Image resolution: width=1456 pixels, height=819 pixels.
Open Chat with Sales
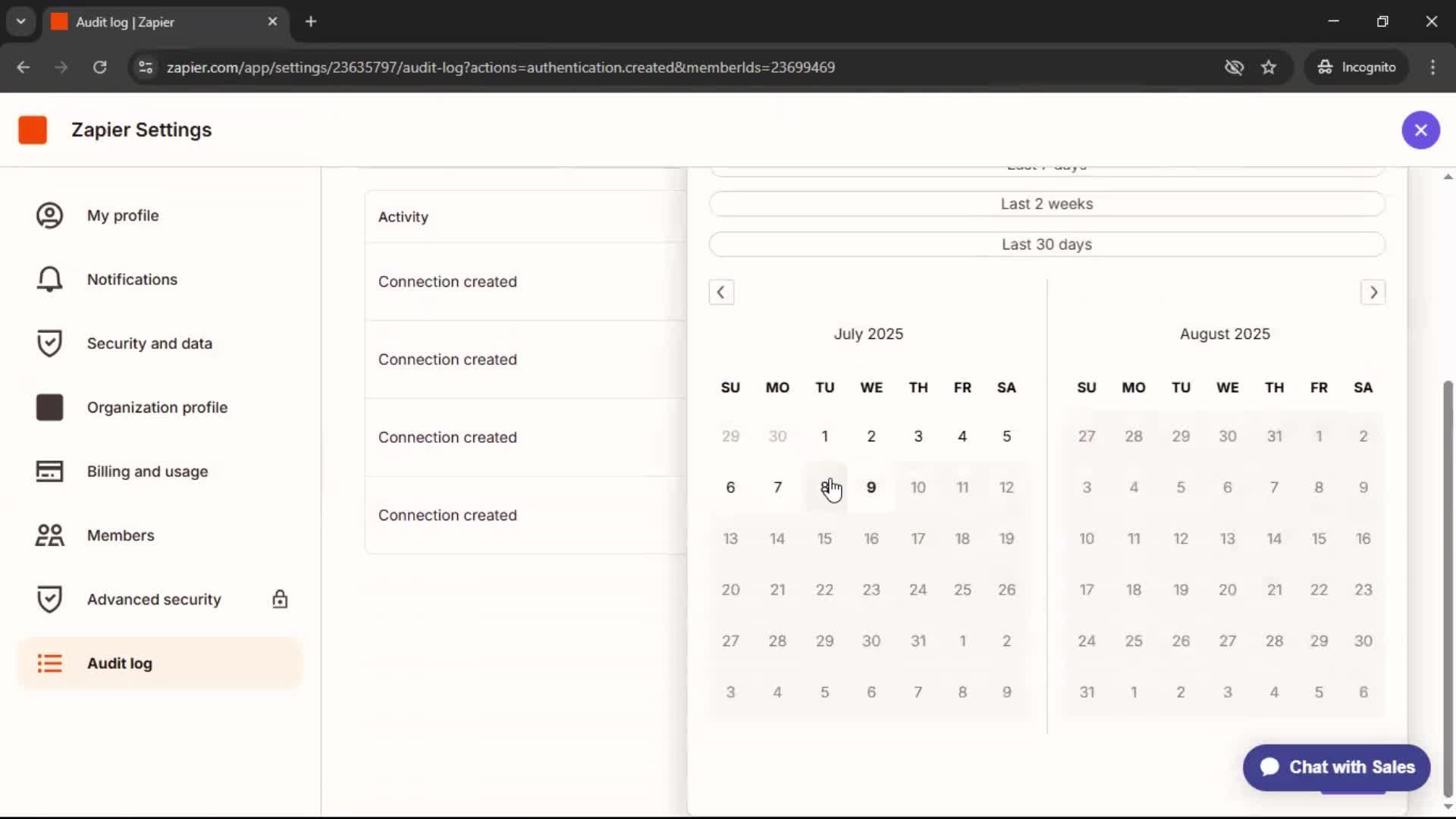tap(1336, 767)
